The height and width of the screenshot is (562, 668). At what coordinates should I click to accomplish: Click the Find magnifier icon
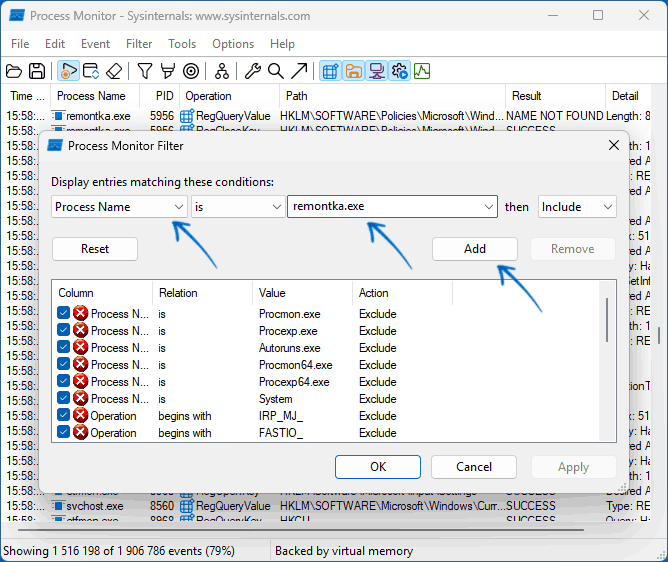tap(276, 71)
